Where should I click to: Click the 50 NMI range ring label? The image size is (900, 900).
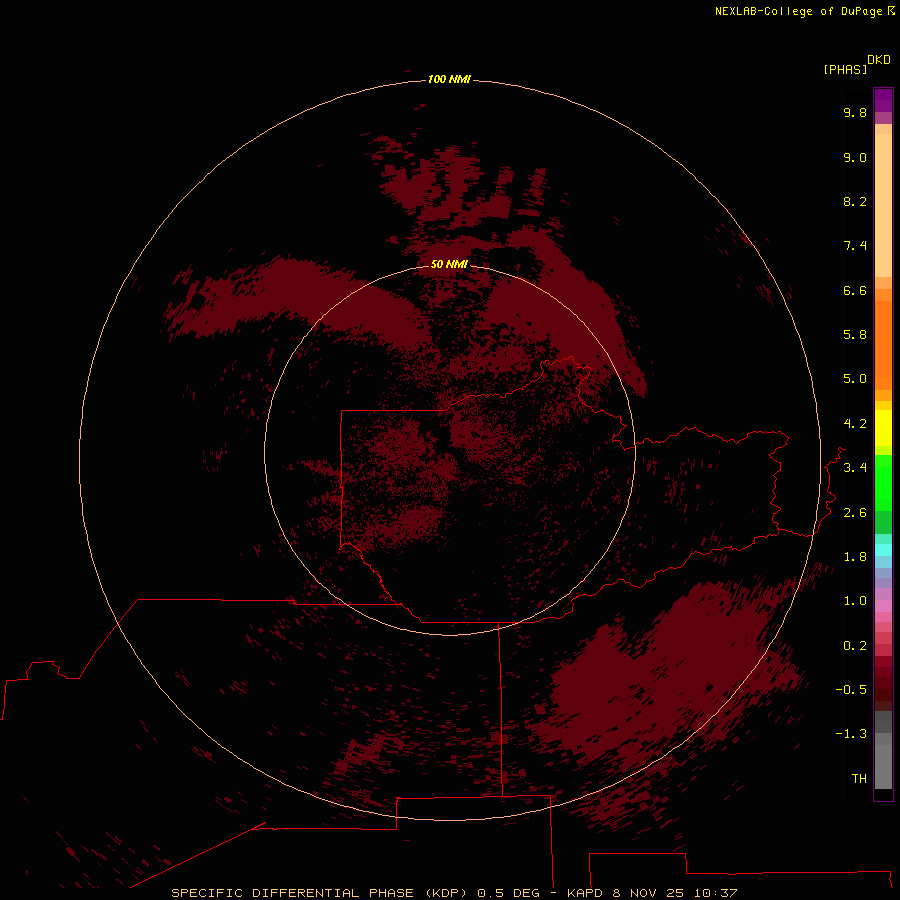[x=449, y=264]
